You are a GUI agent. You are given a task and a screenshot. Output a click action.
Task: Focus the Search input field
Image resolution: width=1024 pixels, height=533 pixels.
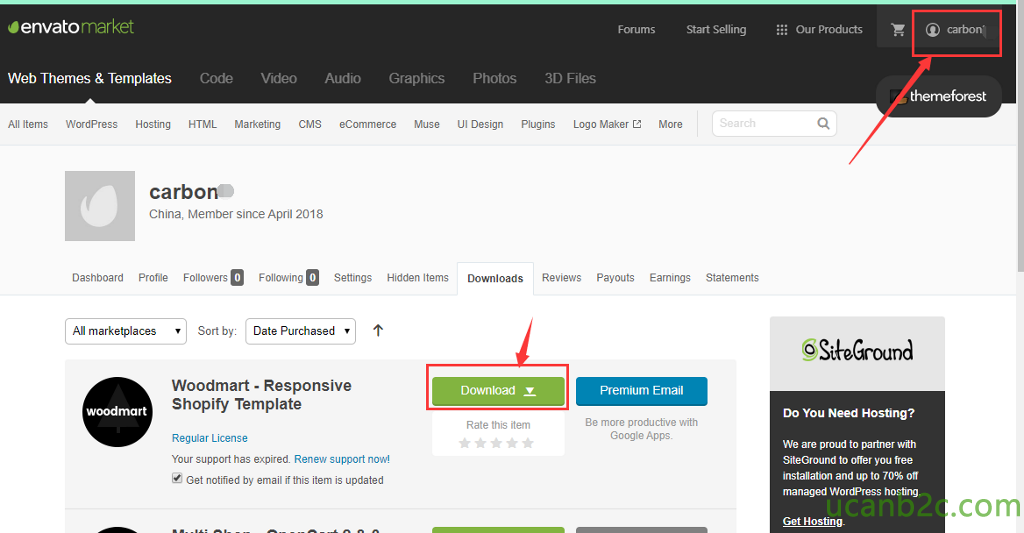pyautogui.click(x=764, y=123)
